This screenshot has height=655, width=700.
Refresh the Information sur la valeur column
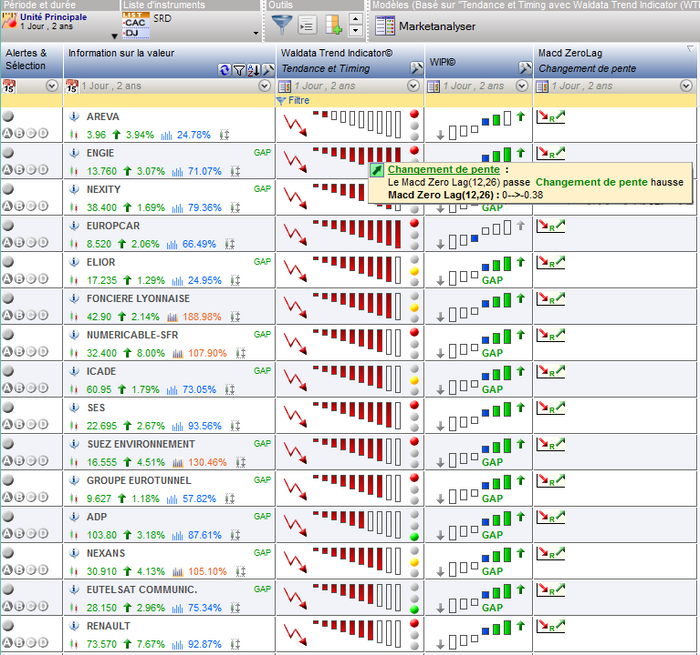coord(225,70)
